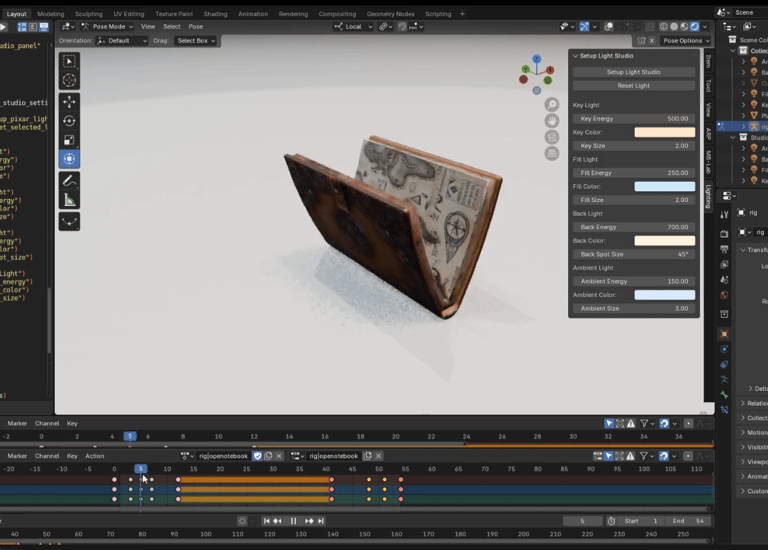
Task: Click the zoom magnifier viewport gizmo
Action: click(x=551, y=105)
